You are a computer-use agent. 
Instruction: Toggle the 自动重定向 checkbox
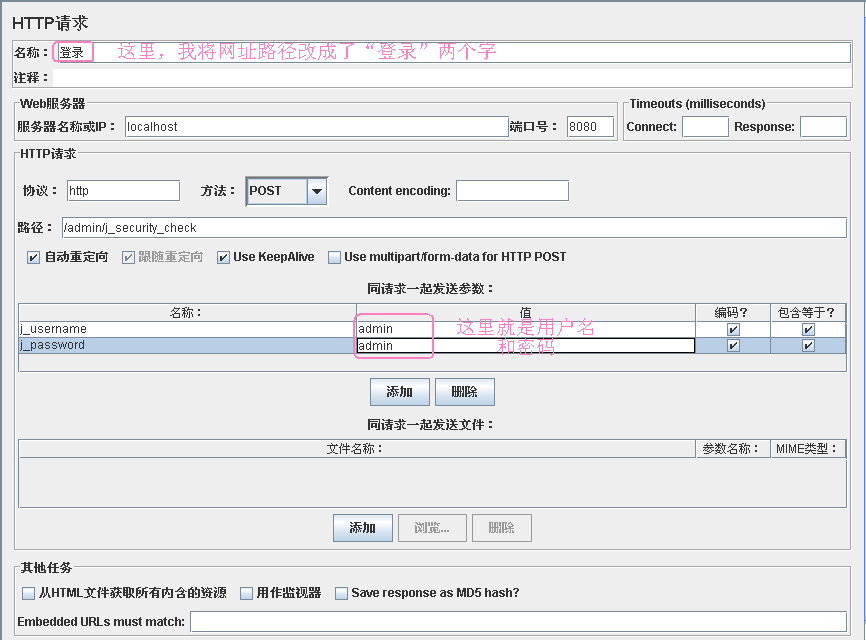(34, 257)
